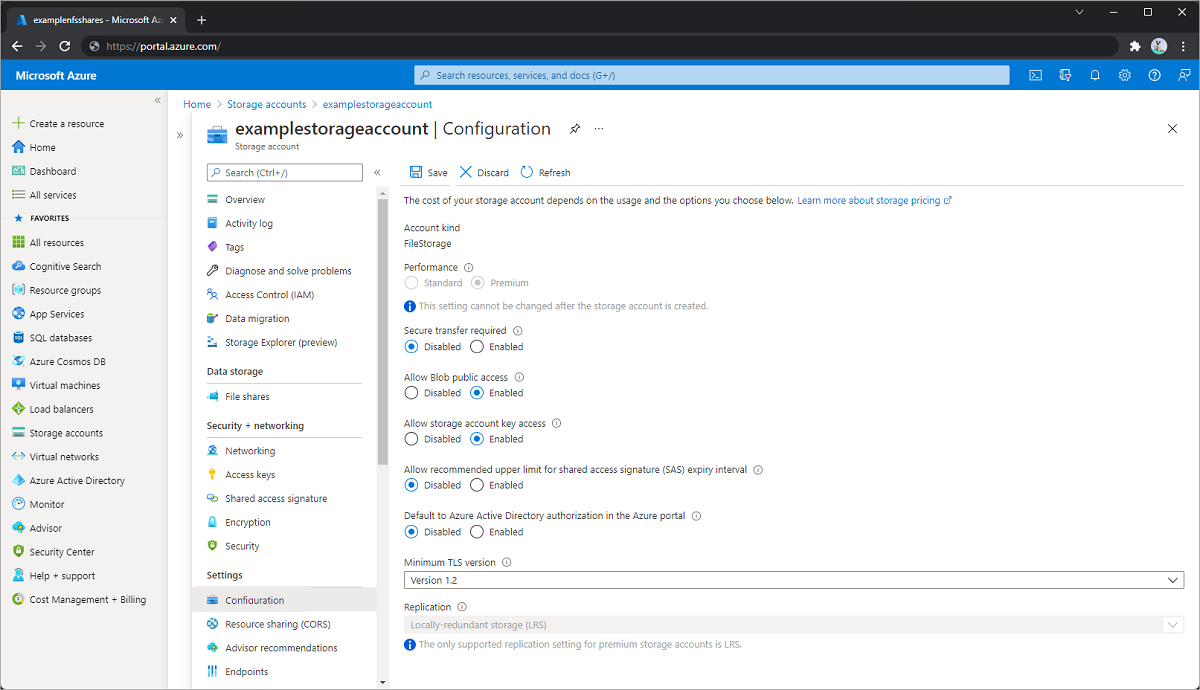Open Activity log in resource menu
The image size is (1200, 690).
point(249,224)
